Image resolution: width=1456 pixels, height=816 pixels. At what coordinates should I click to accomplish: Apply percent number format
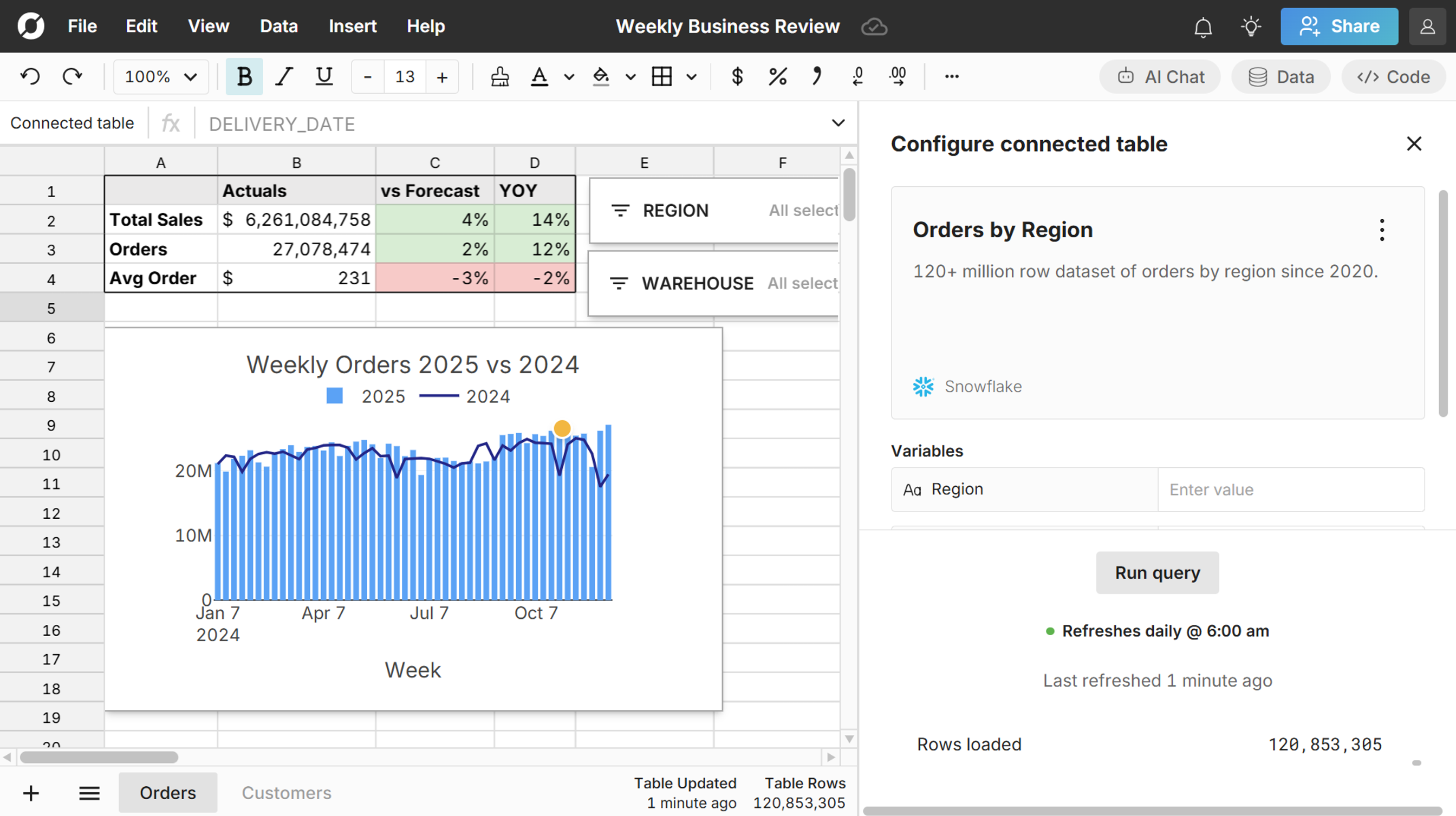[x=778, y=76]
